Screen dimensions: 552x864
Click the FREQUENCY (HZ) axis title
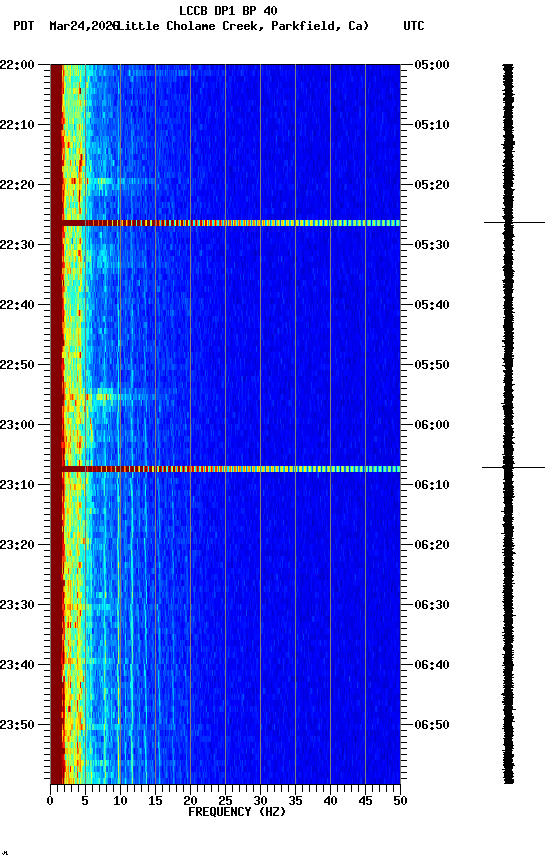237,812
